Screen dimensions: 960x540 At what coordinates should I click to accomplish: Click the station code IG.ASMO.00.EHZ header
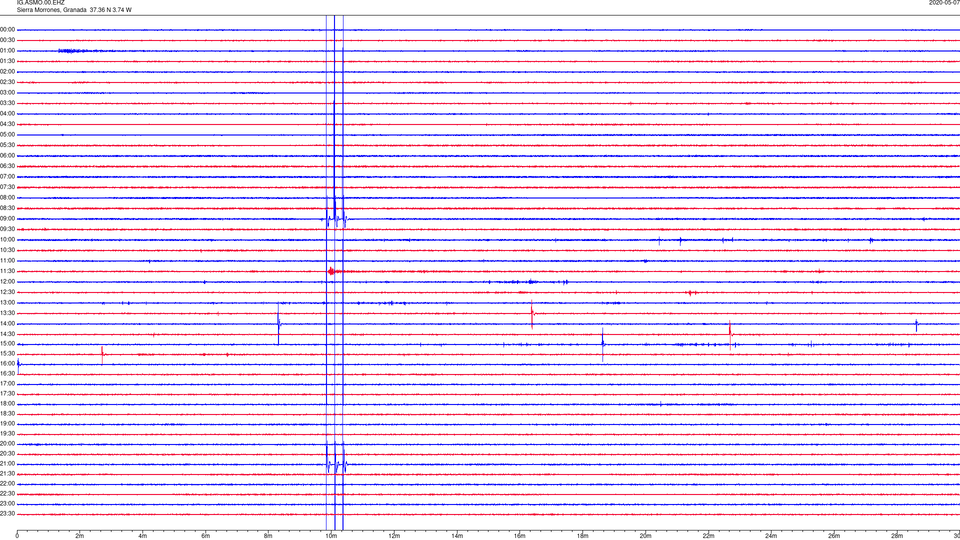click(40, 3)
